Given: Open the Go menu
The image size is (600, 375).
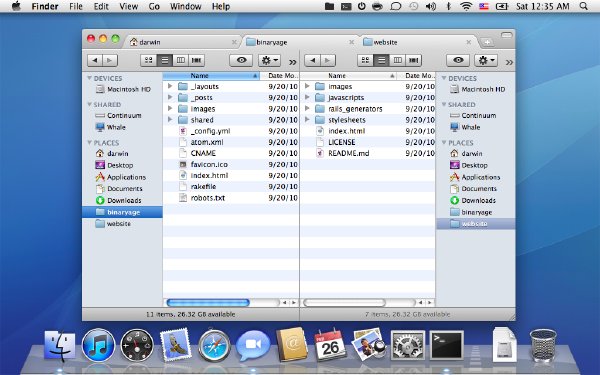Looking at the screenshot, I should (x=154, y=6).
